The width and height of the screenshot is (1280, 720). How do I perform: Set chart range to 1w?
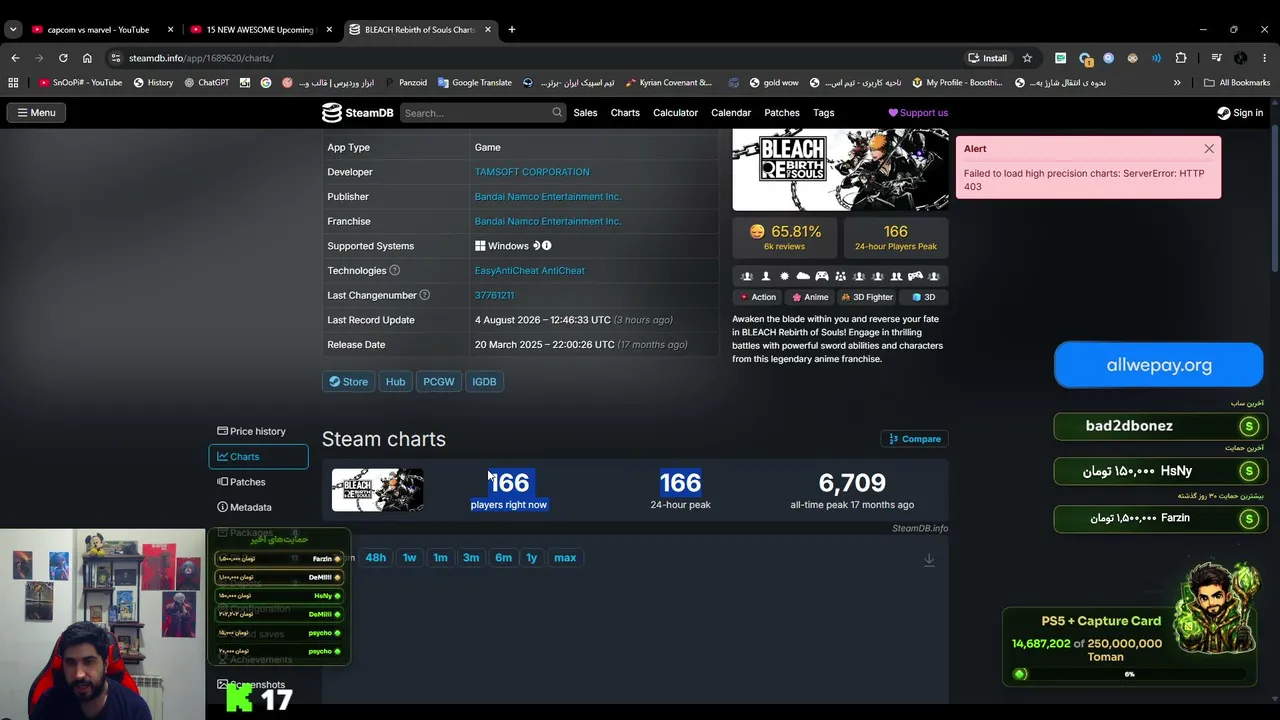pyautogui.click(x=409, y=558)
